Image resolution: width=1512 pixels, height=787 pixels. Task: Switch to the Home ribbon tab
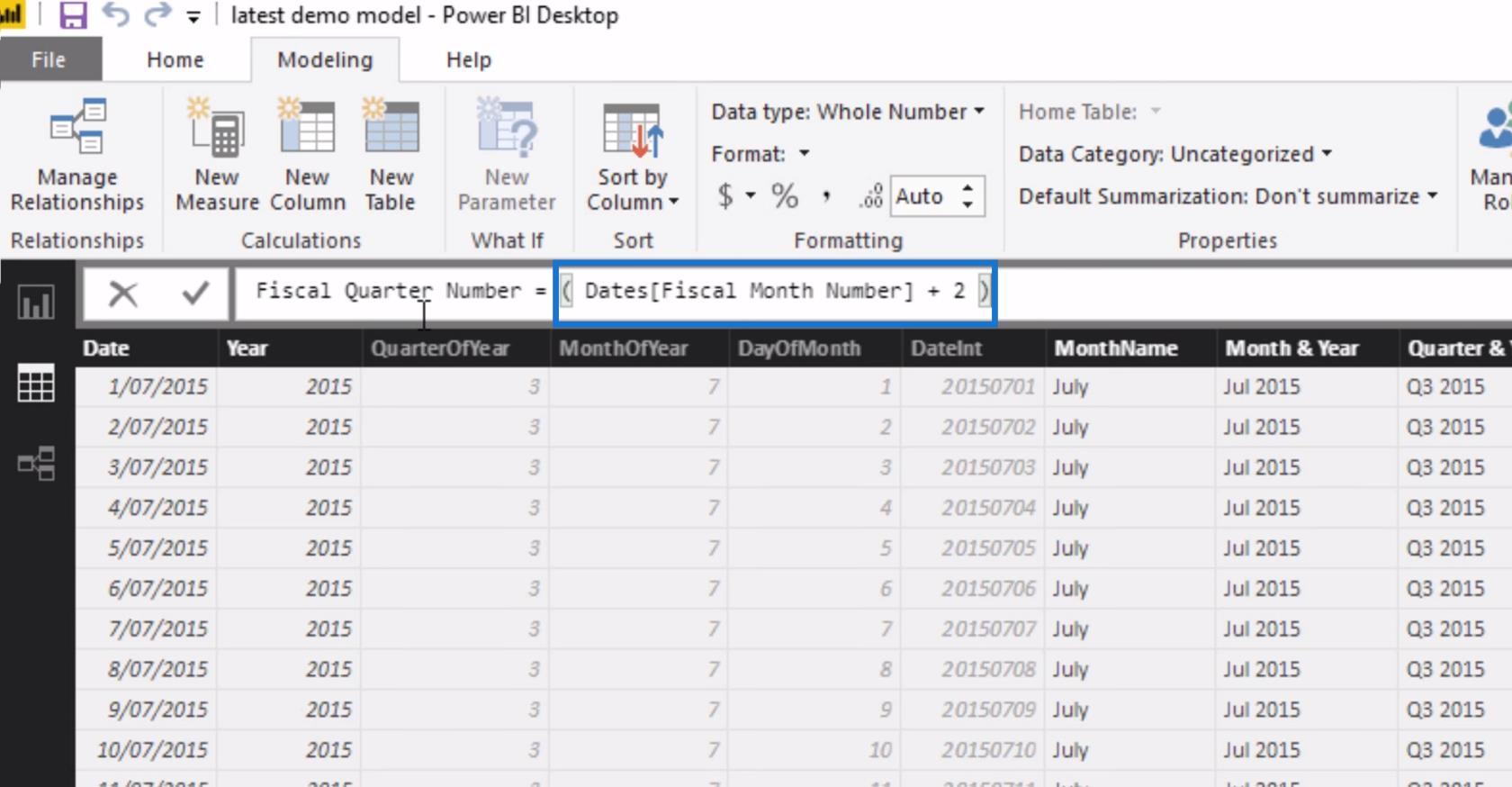pyautogui.click(x=175, y=59)
